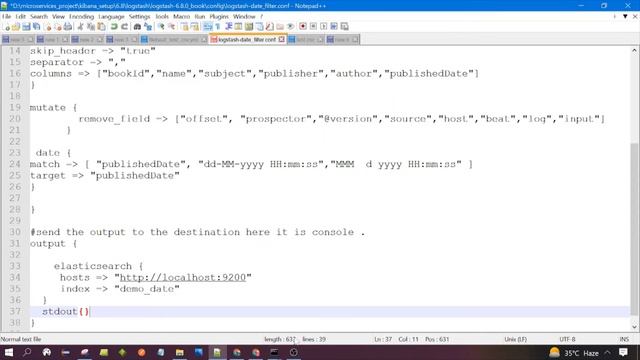This screenshot has width=640, height=360.
Task: Undo the last edit with green arrow icon
Action: [x=114, y=27]
